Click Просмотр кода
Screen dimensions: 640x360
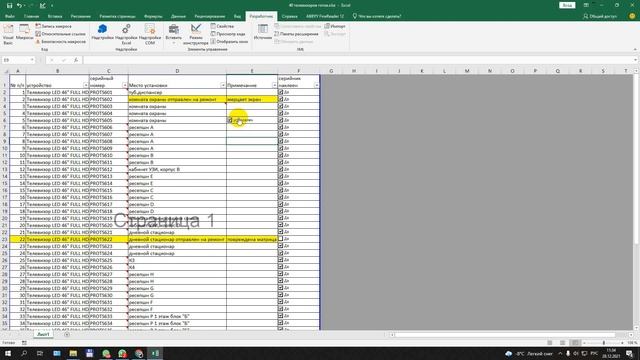pos(228,34)
